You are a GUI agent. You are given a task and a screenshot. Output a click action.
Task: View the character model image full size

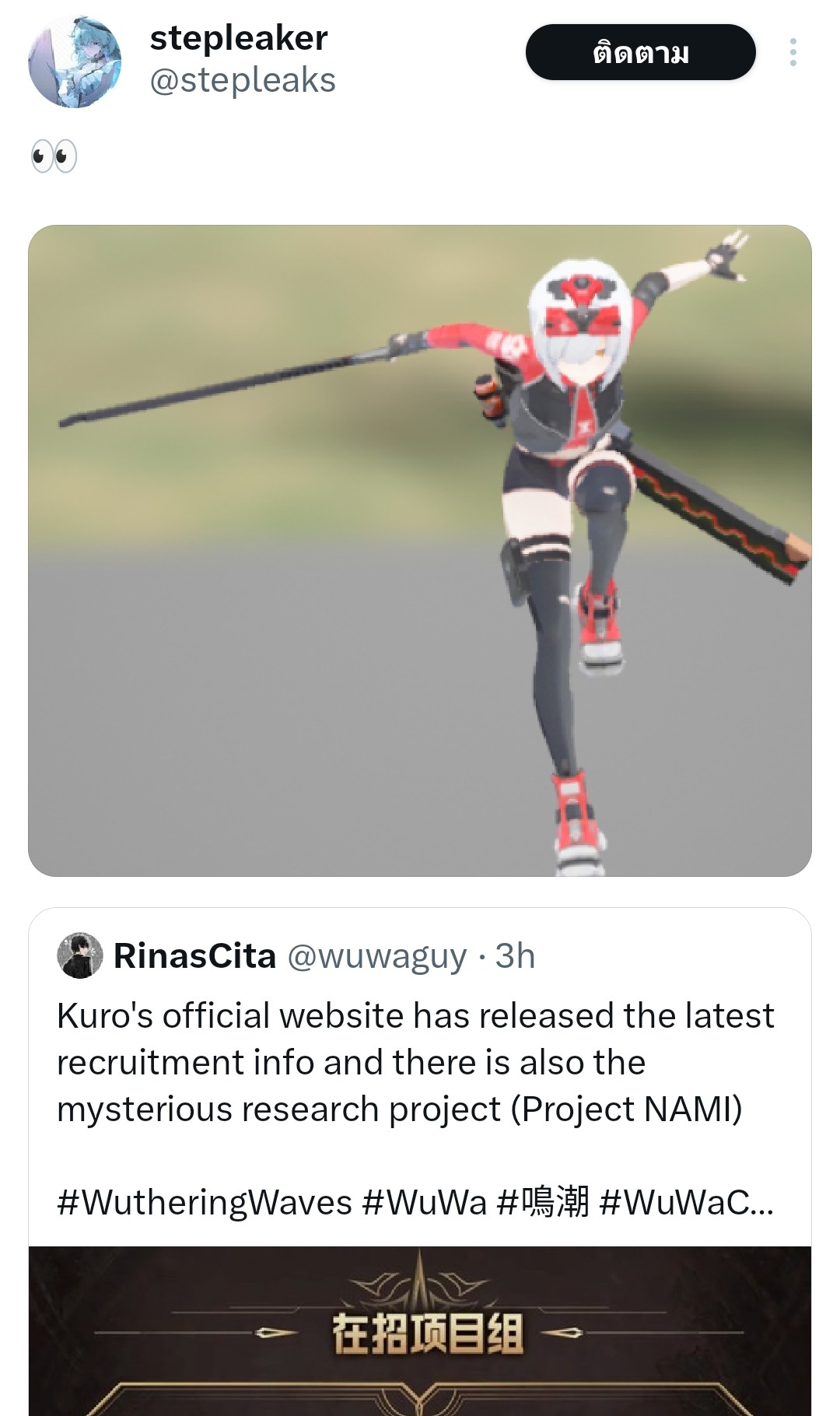[420, 551]
